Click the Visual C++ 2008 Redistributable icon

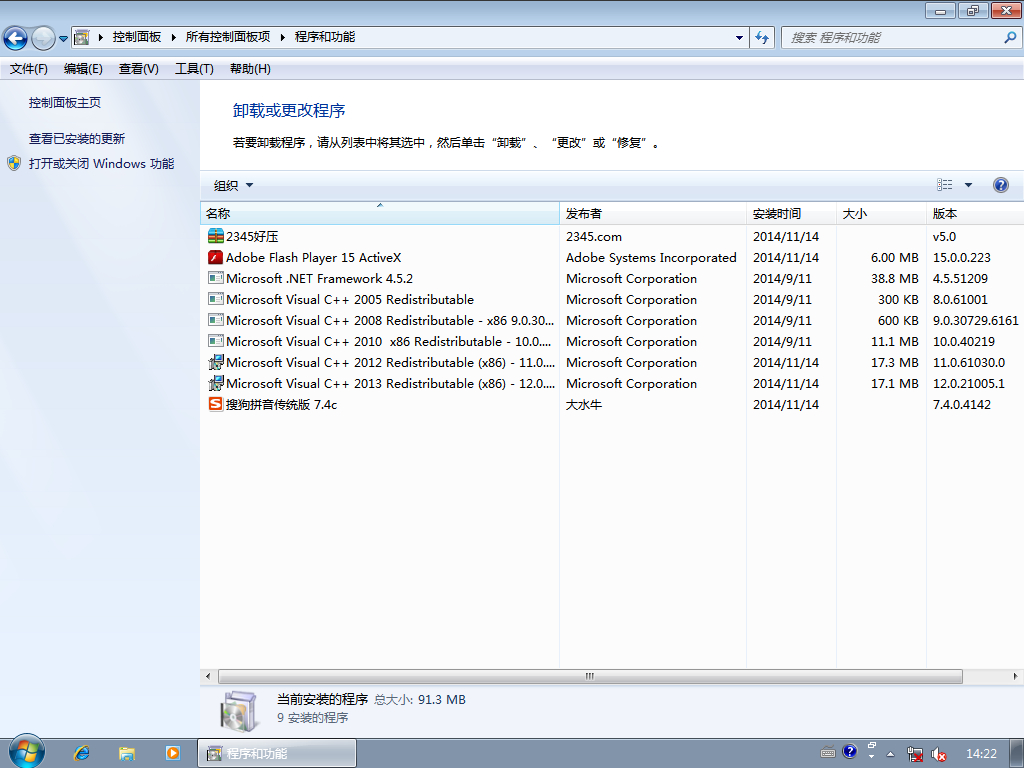[x=216, y=320]
